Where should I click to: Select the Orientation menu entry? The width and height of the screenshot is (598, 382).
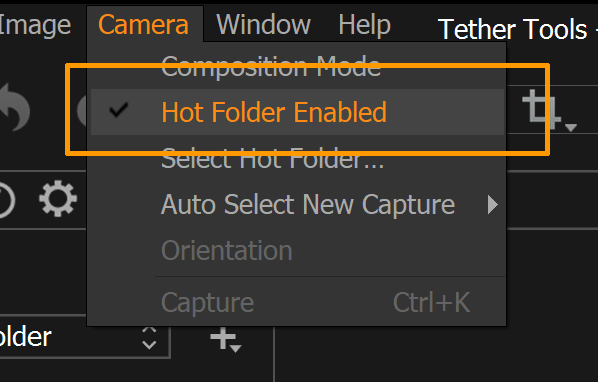227,251
